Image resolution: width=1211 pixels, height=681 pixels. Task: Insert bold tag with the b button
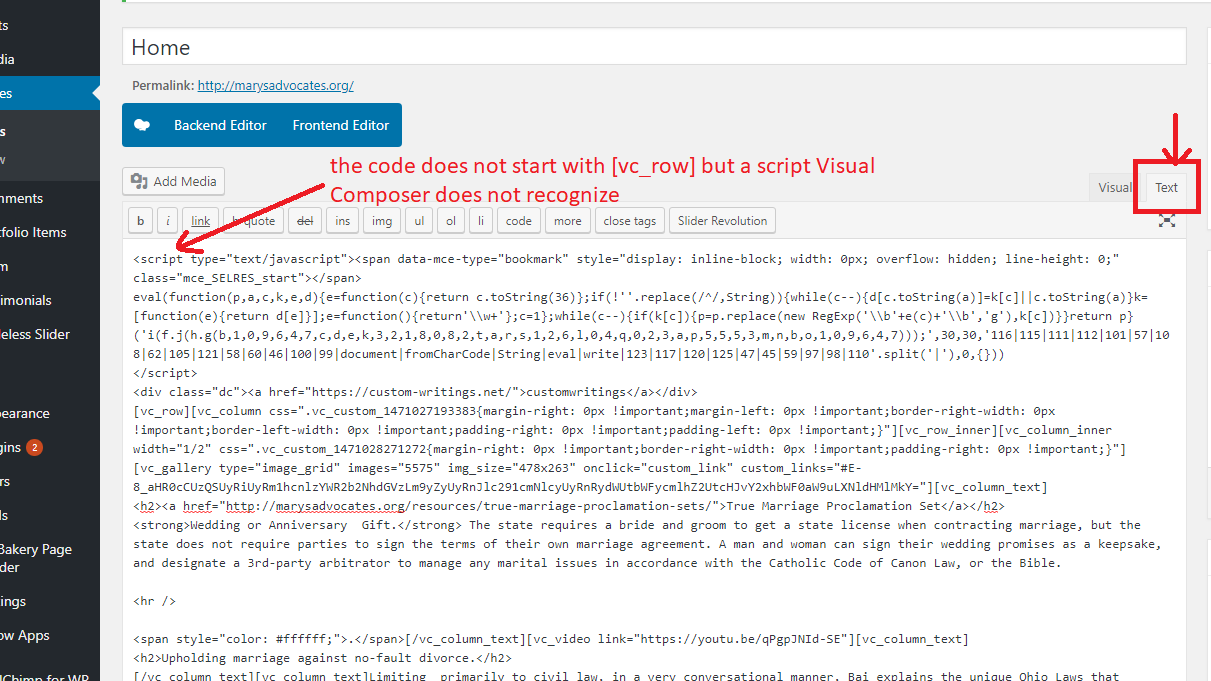(140, 221)
